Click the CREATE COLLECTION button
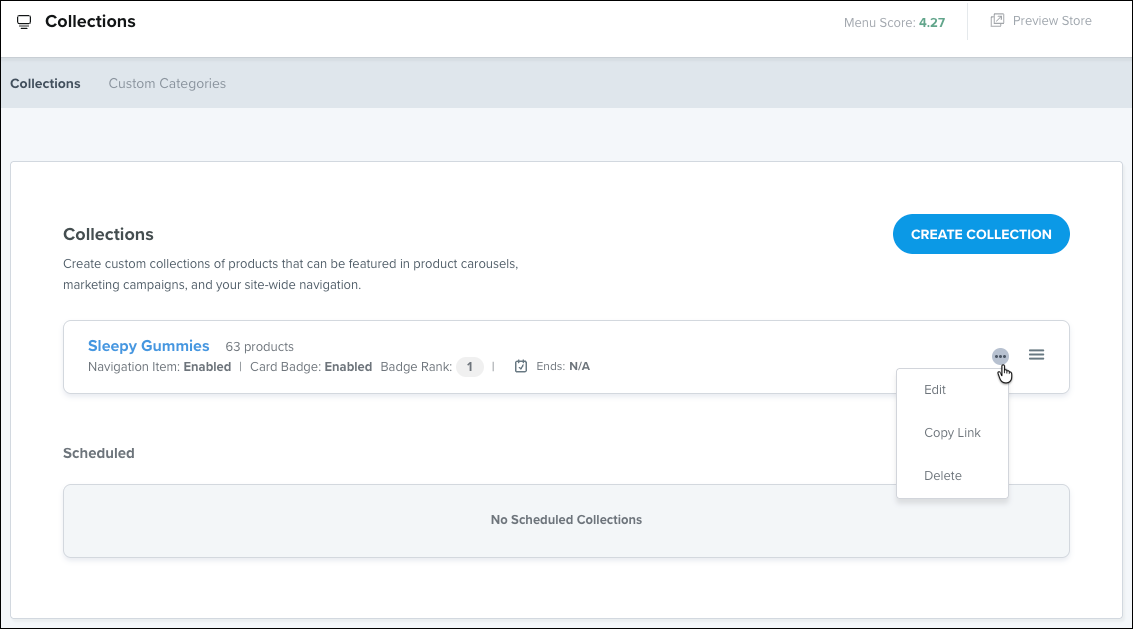The width and height of the screenshot is (1133, 629). click(x=981, y=234)
